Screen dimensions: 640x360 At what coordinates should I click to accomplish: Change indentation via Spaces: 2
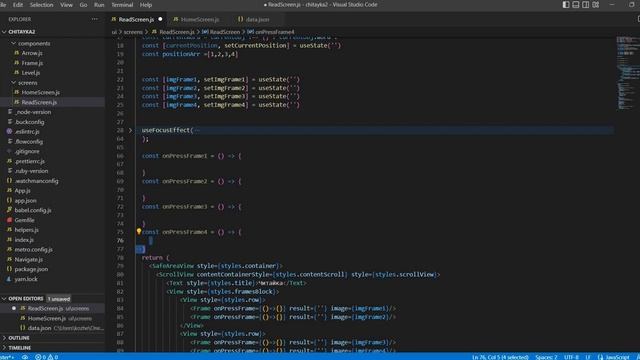[546, 357]
